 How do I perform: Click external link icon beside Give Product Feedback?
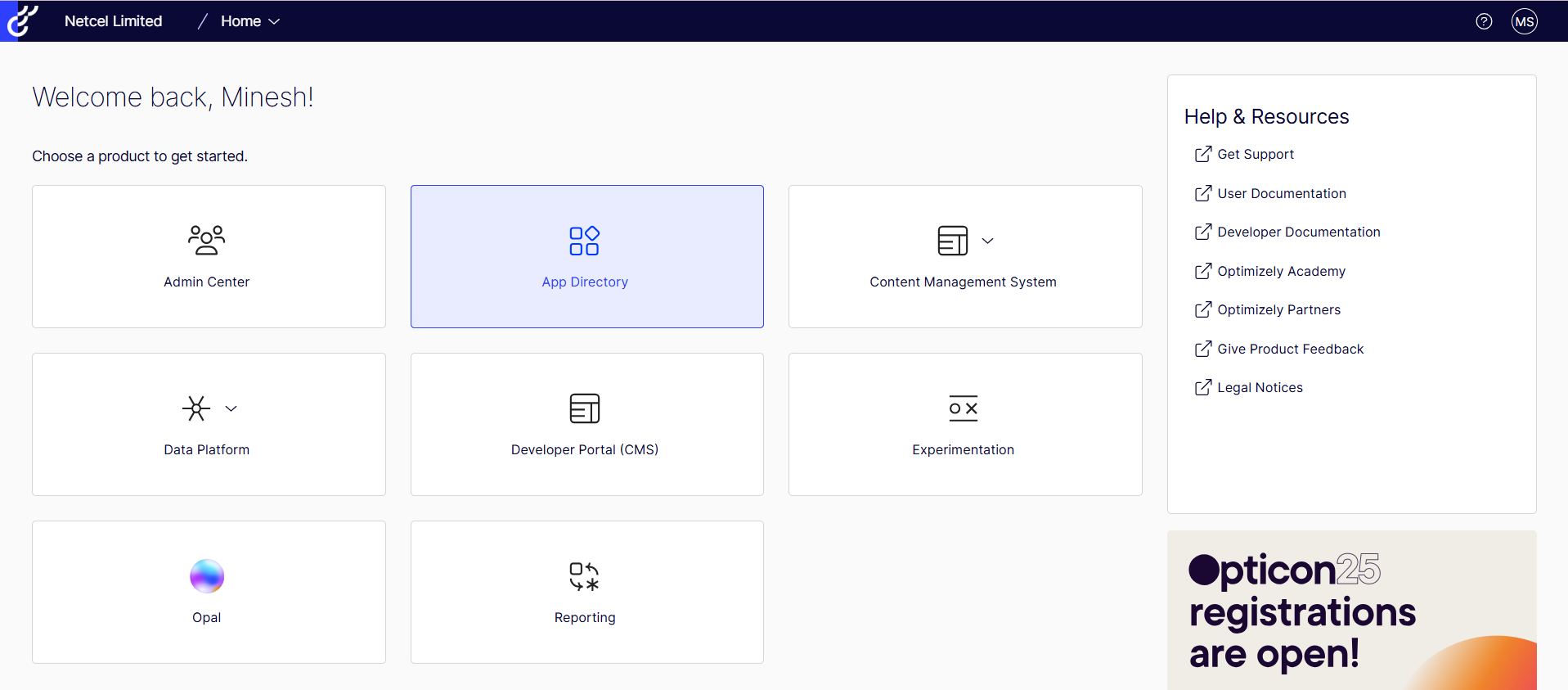pyautogui.click(x=1203, y=349)
